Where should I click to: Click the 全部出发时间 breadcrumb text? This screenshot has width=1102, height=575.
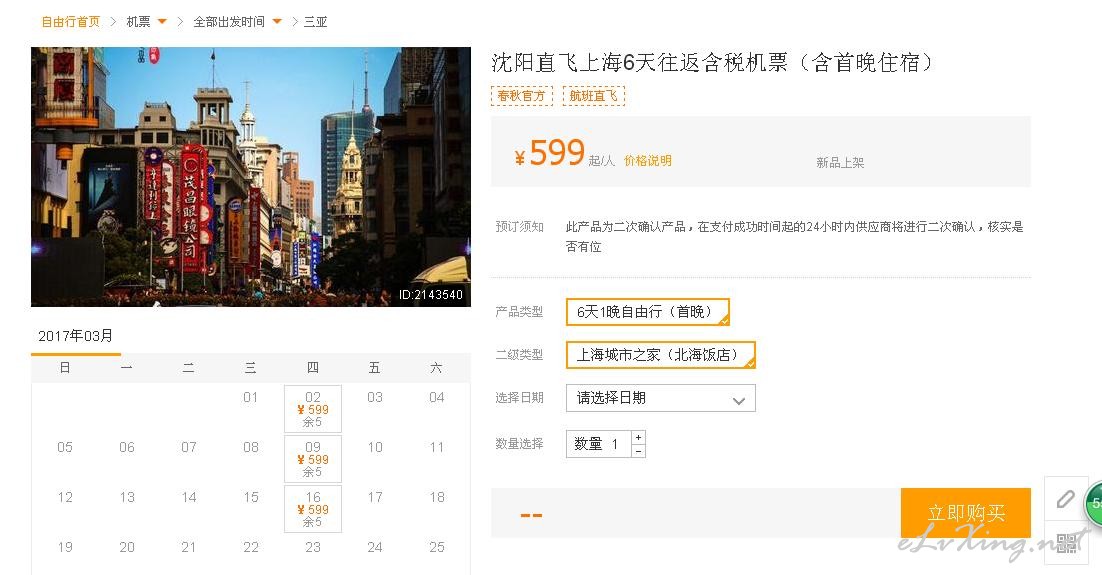[229, 22]
